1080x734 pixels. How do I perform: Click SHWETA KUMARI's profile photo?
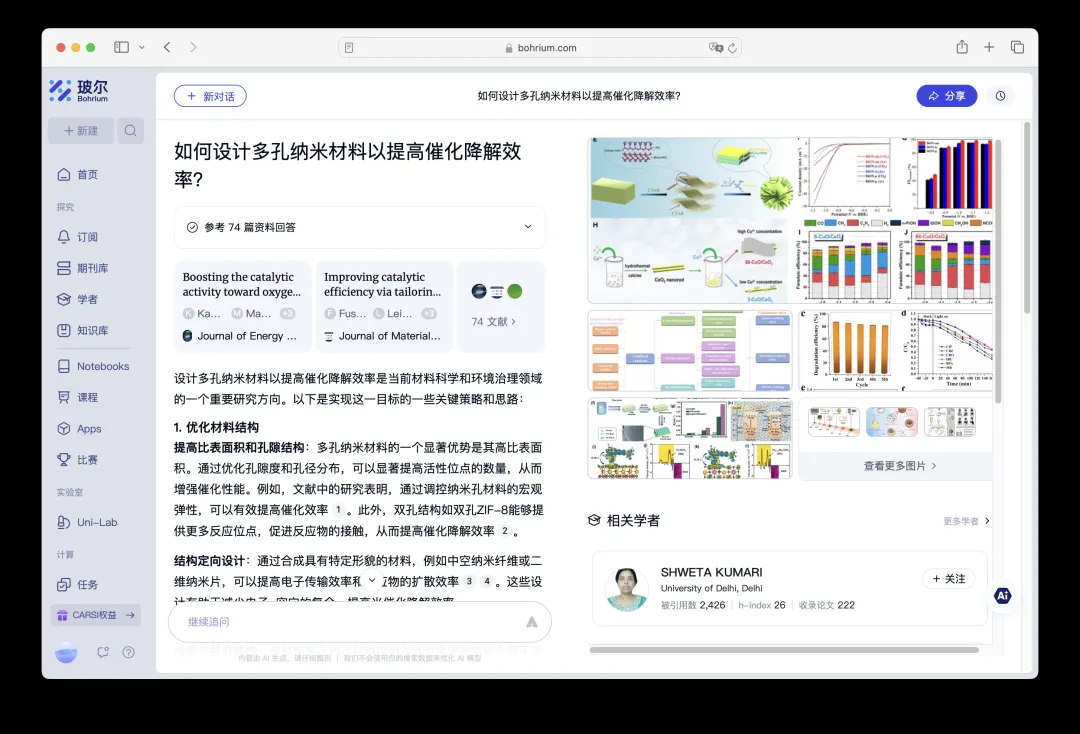(x=626, y=589)
